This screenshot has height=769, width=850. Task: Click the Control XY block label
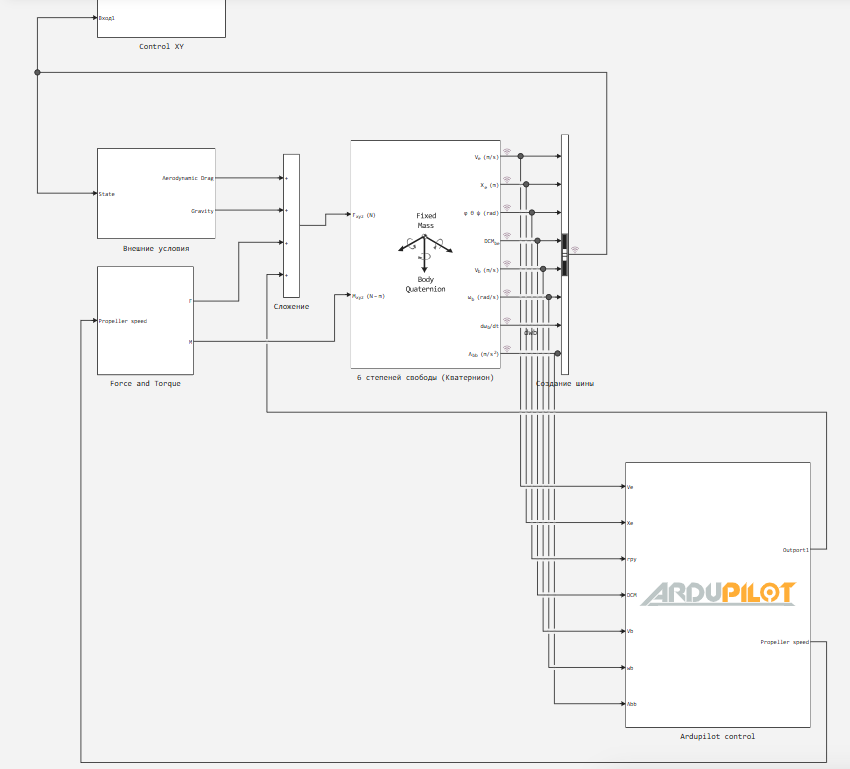pyautogui.click(x=162, y=47)
